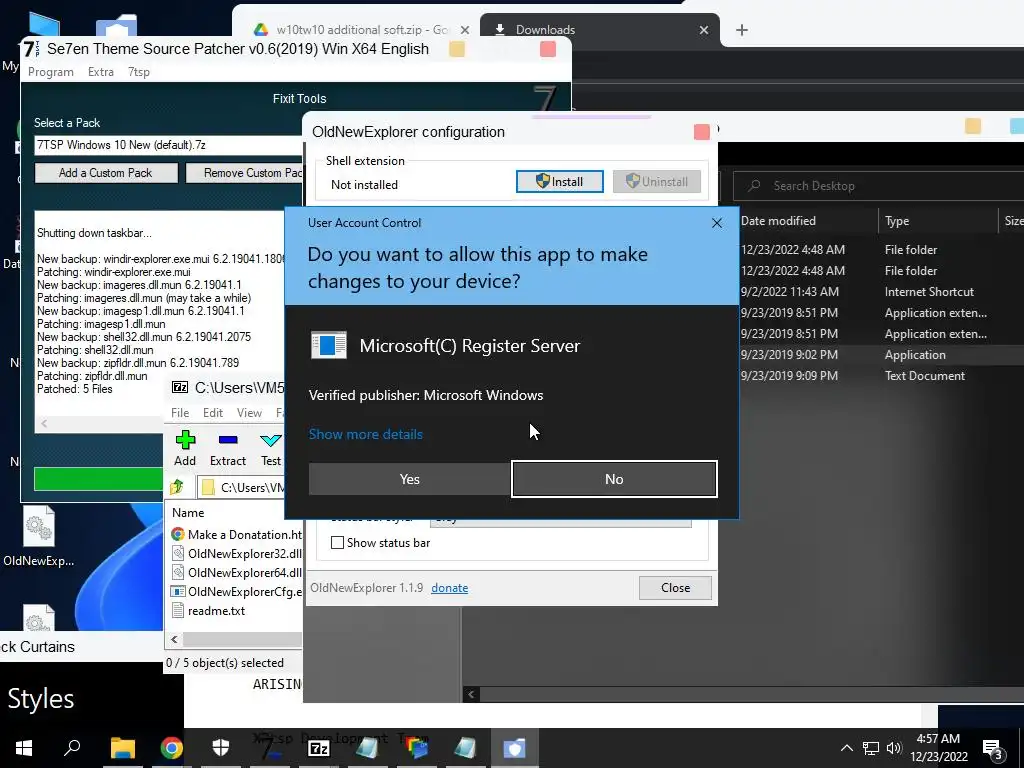Viewport: 1024px width, 768px height.
Task: Click Yes in User Account Control dialog
Action: (x=409, y=479)
